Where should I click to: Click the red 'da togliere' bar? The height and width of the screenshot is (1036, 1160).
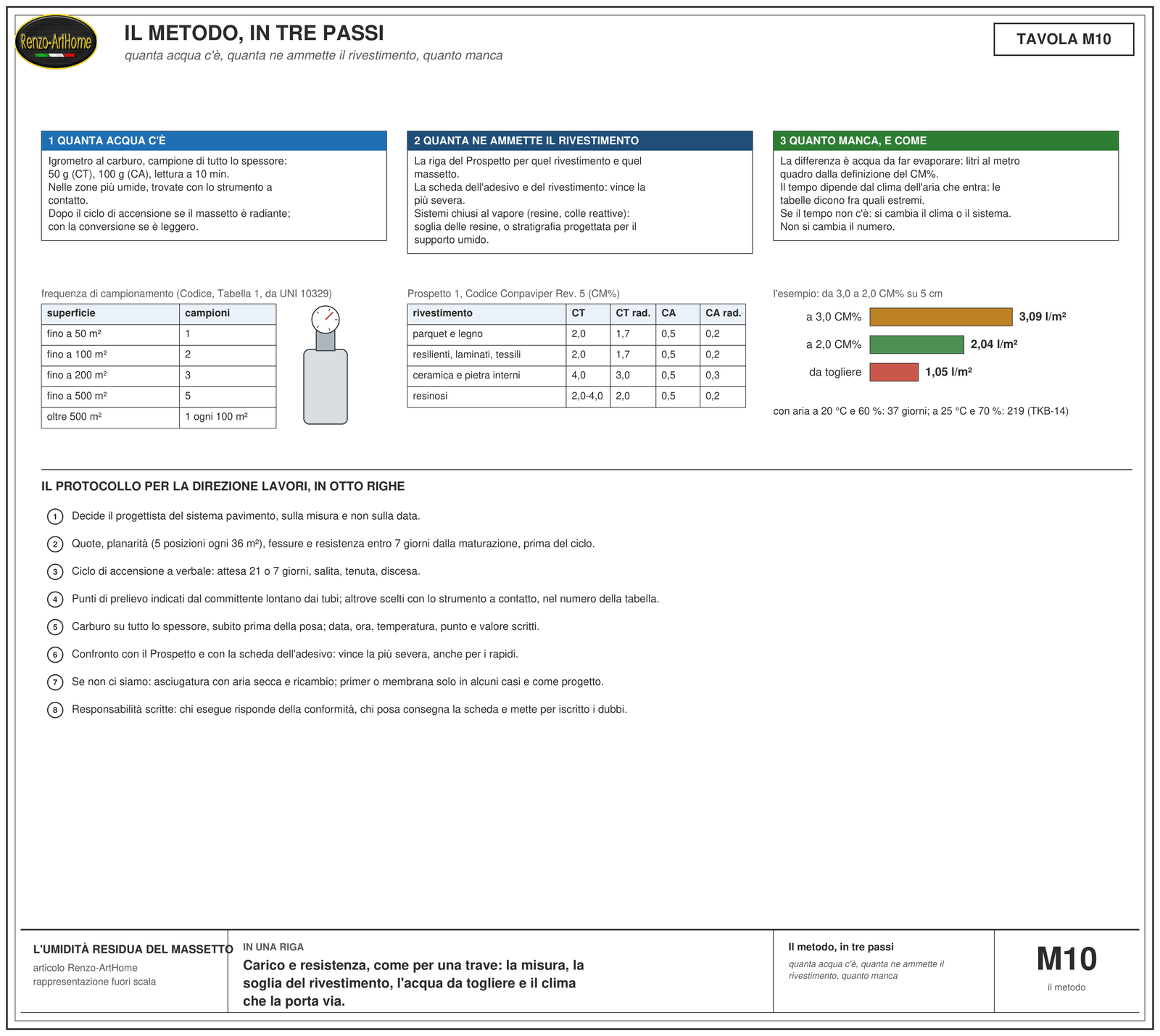click(x=894, y=372)
